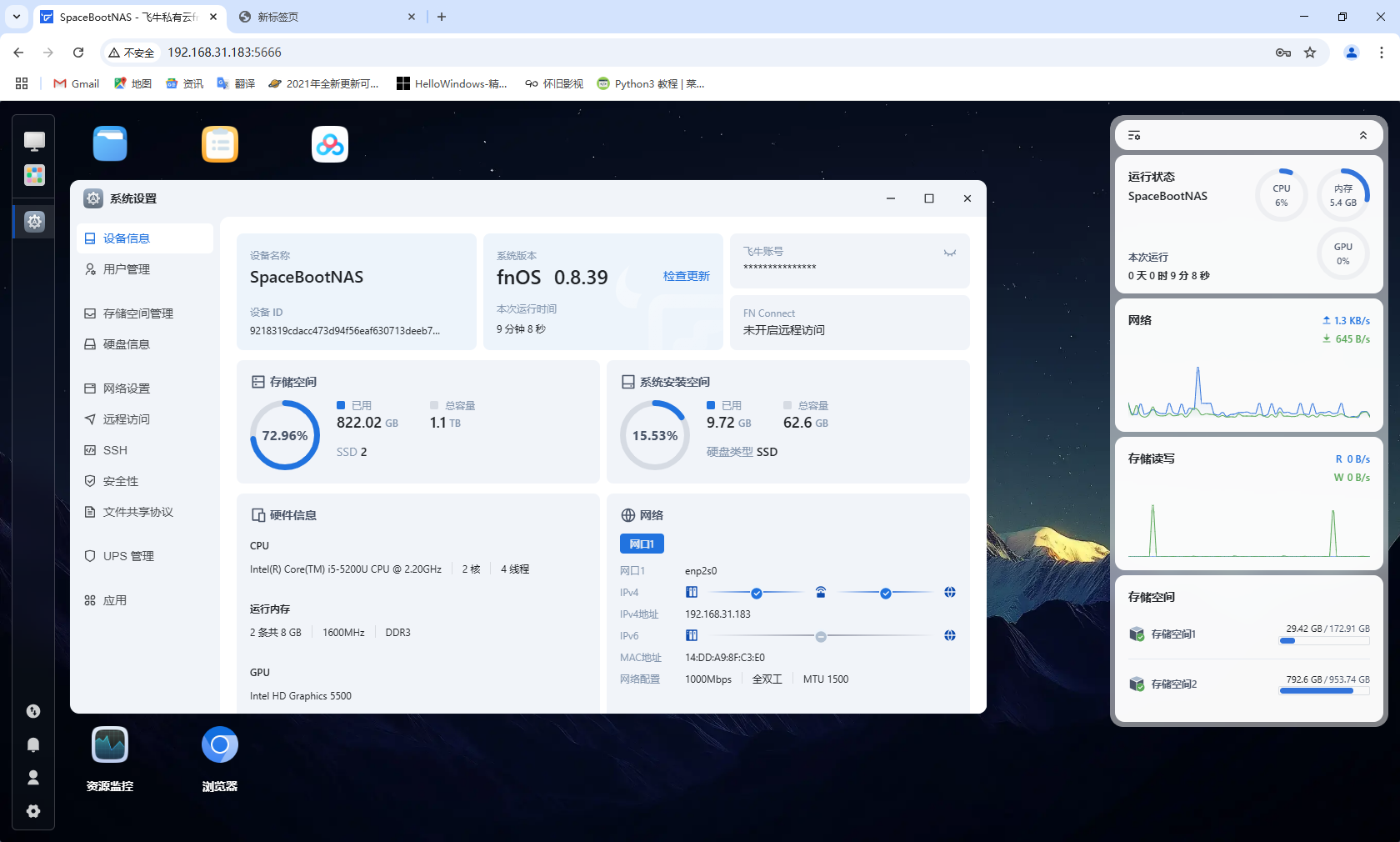Open 安全性 settings

point(145,481)
